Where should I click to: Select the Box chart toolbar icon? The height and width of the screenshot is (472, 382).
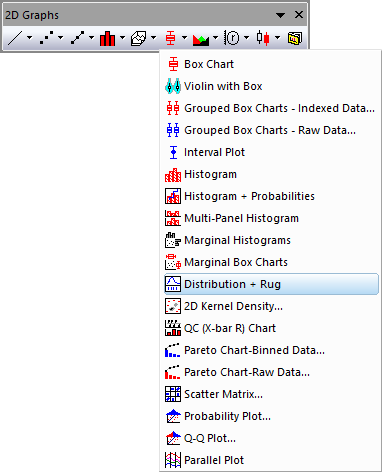170,38
